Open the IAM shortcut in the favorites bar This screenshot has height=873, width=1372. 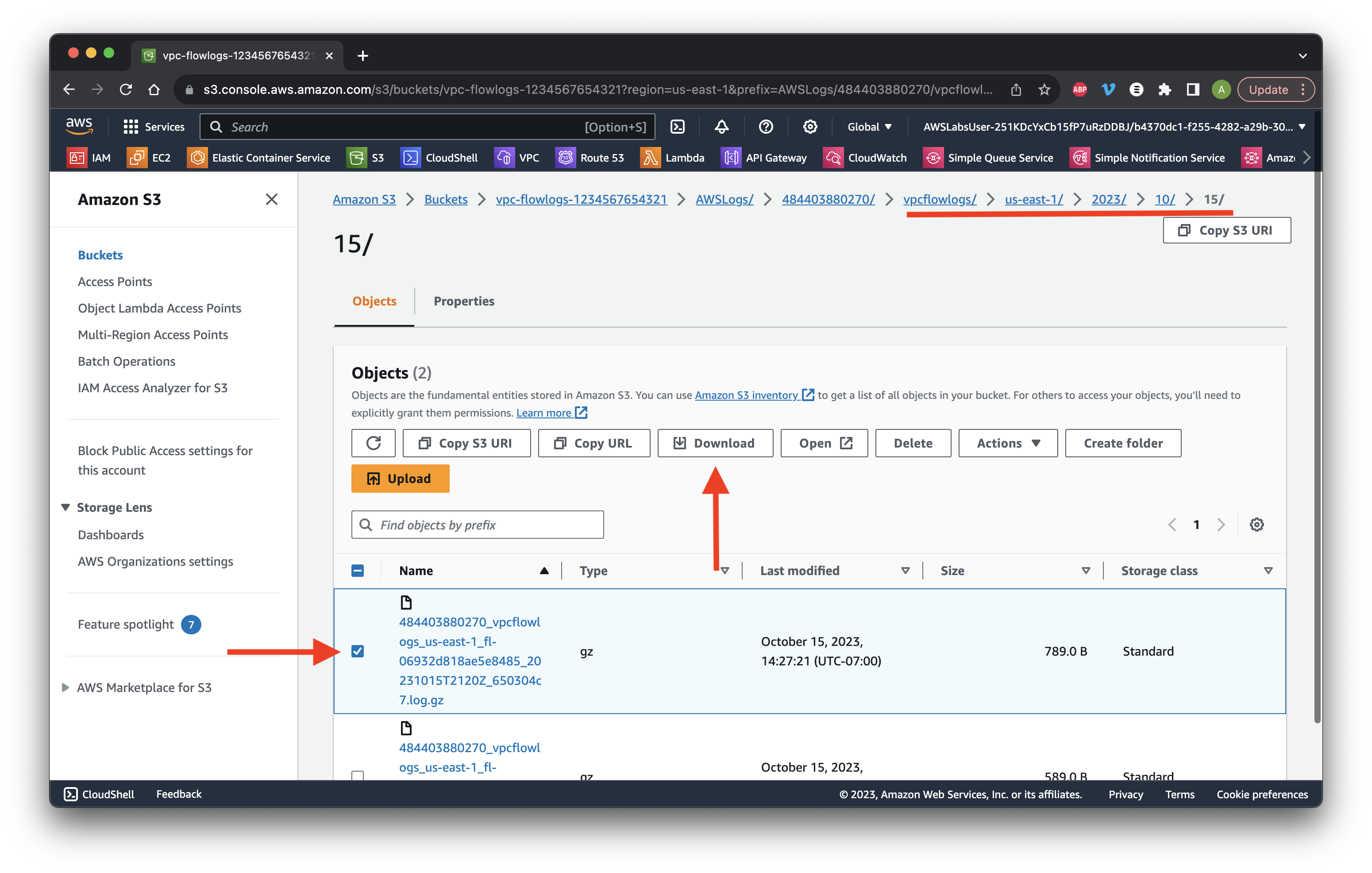click(89, 157)
